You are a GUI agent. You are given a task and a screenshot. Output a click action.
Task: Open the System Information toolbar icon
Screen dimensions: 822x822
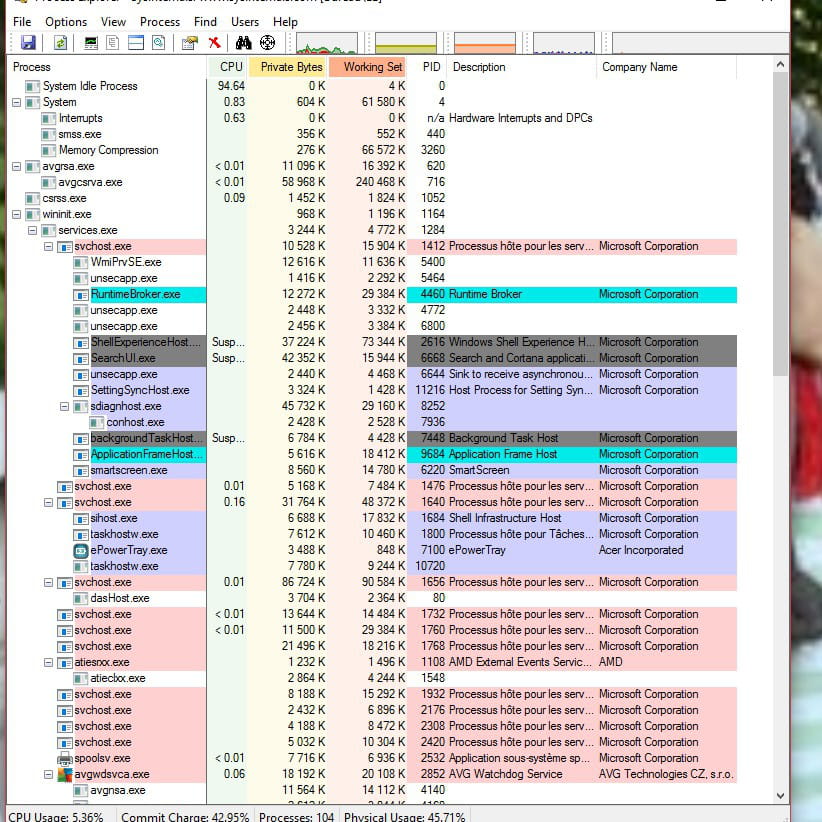pos(91,42)
